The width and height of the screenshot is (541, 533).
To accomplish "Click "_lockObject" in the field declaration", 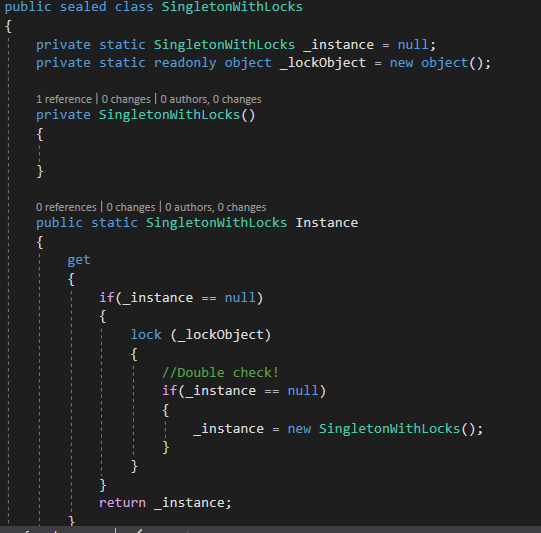I will [323, 63].
